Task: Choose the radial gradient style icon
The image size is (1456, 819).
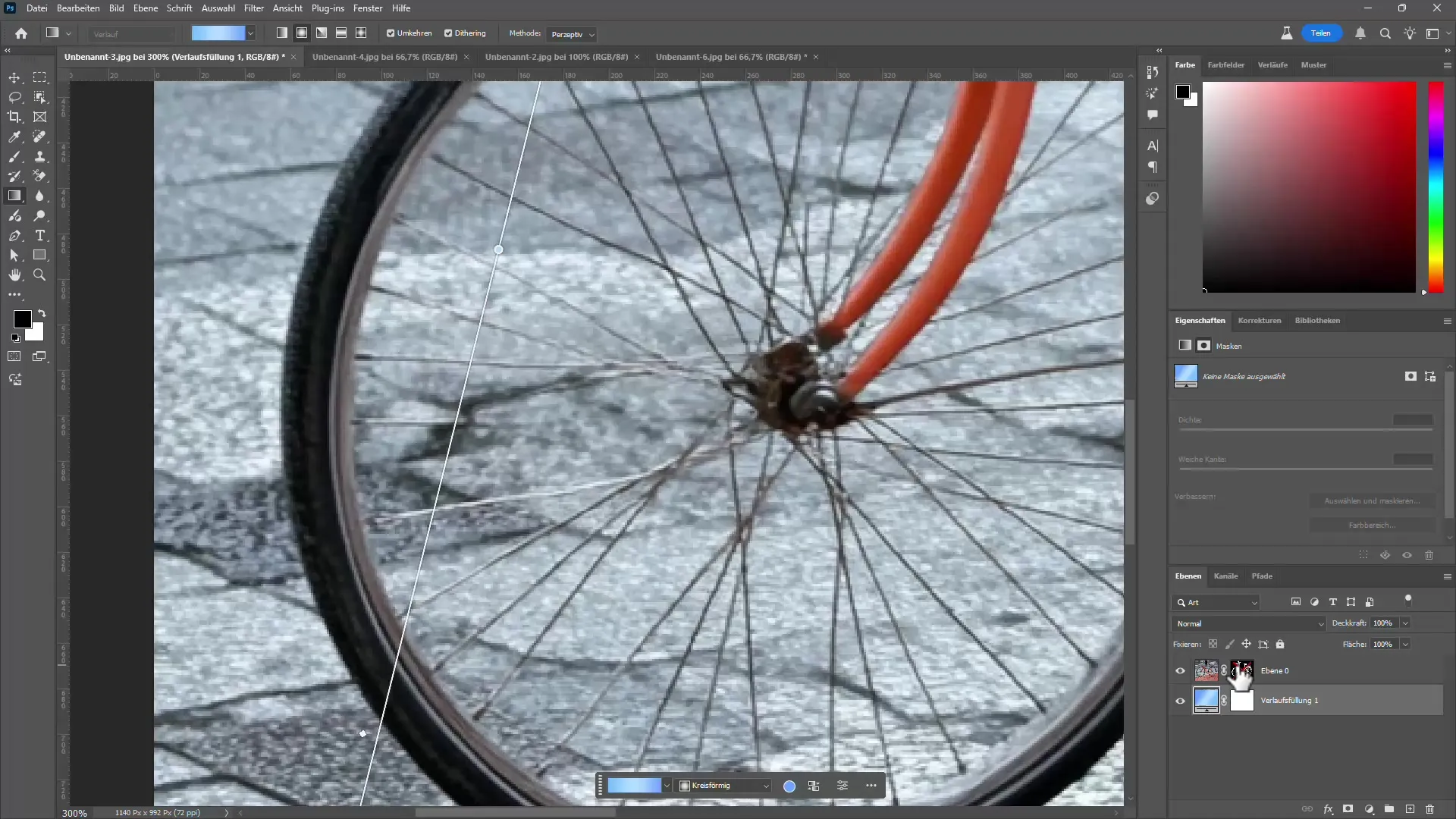Action: pos(302,33)
